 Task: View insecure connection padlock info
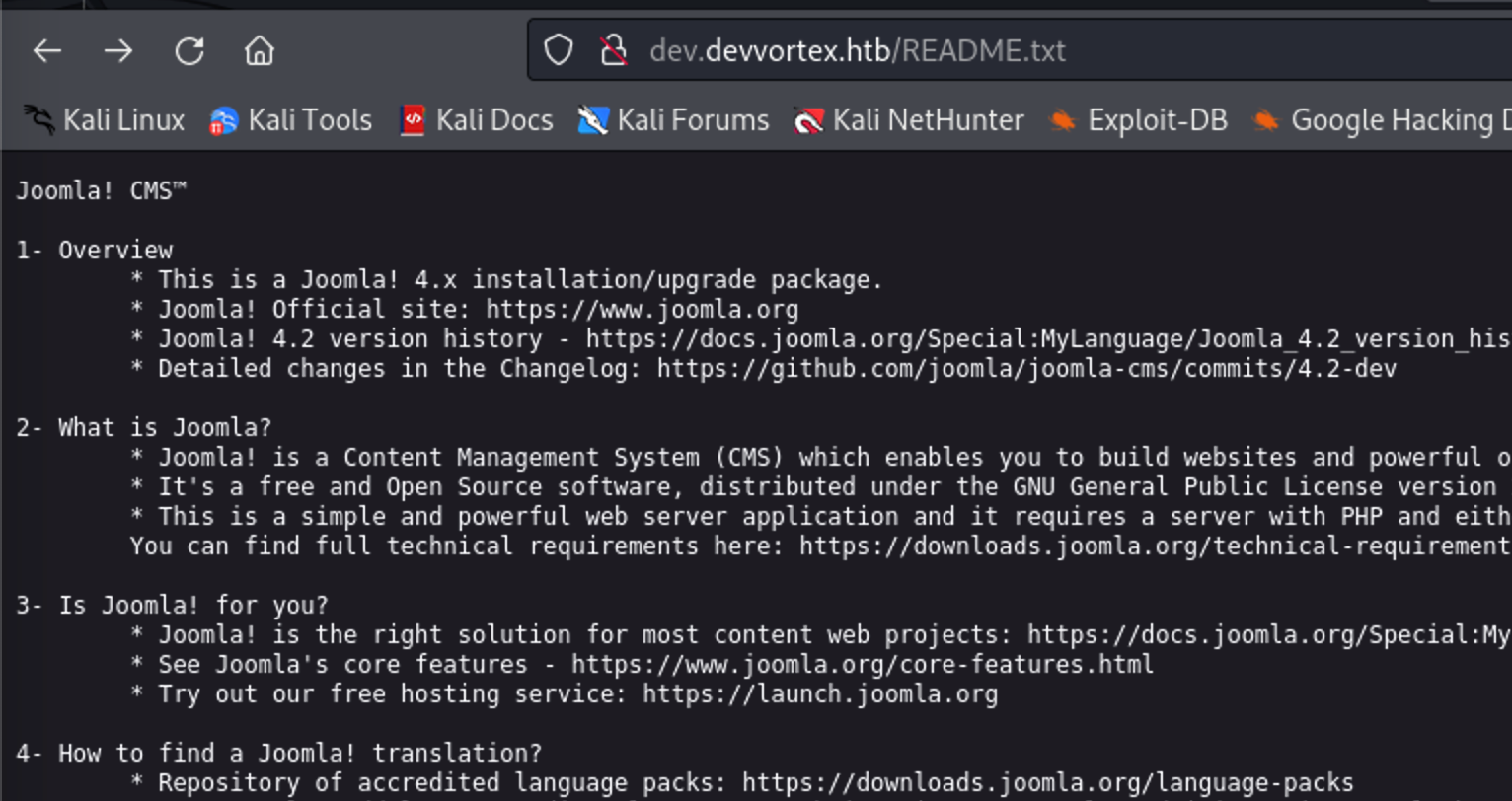click(x=614, y=50)
